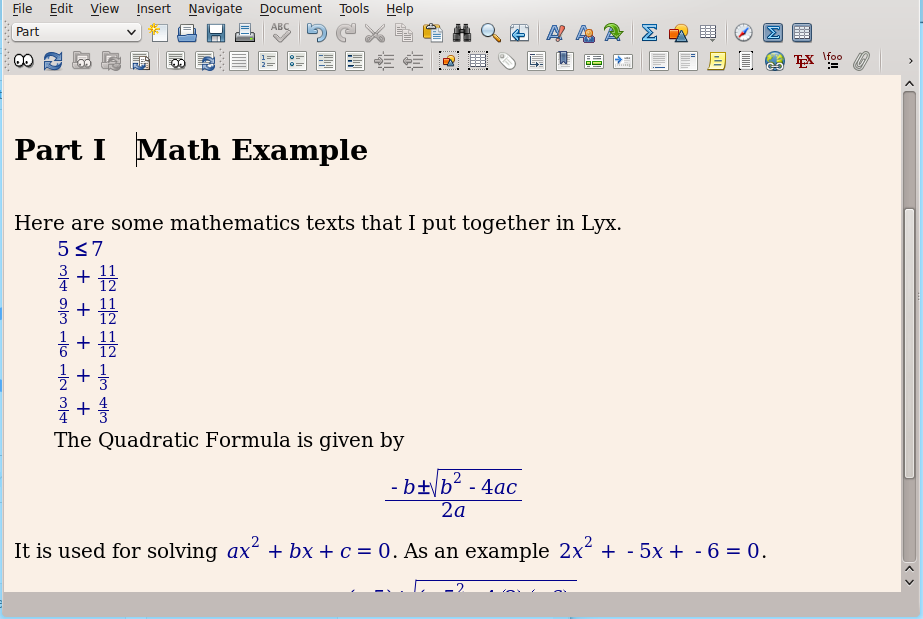
Task: Expand the toolbar overflow chevron
Action: [x=910, y=61]
